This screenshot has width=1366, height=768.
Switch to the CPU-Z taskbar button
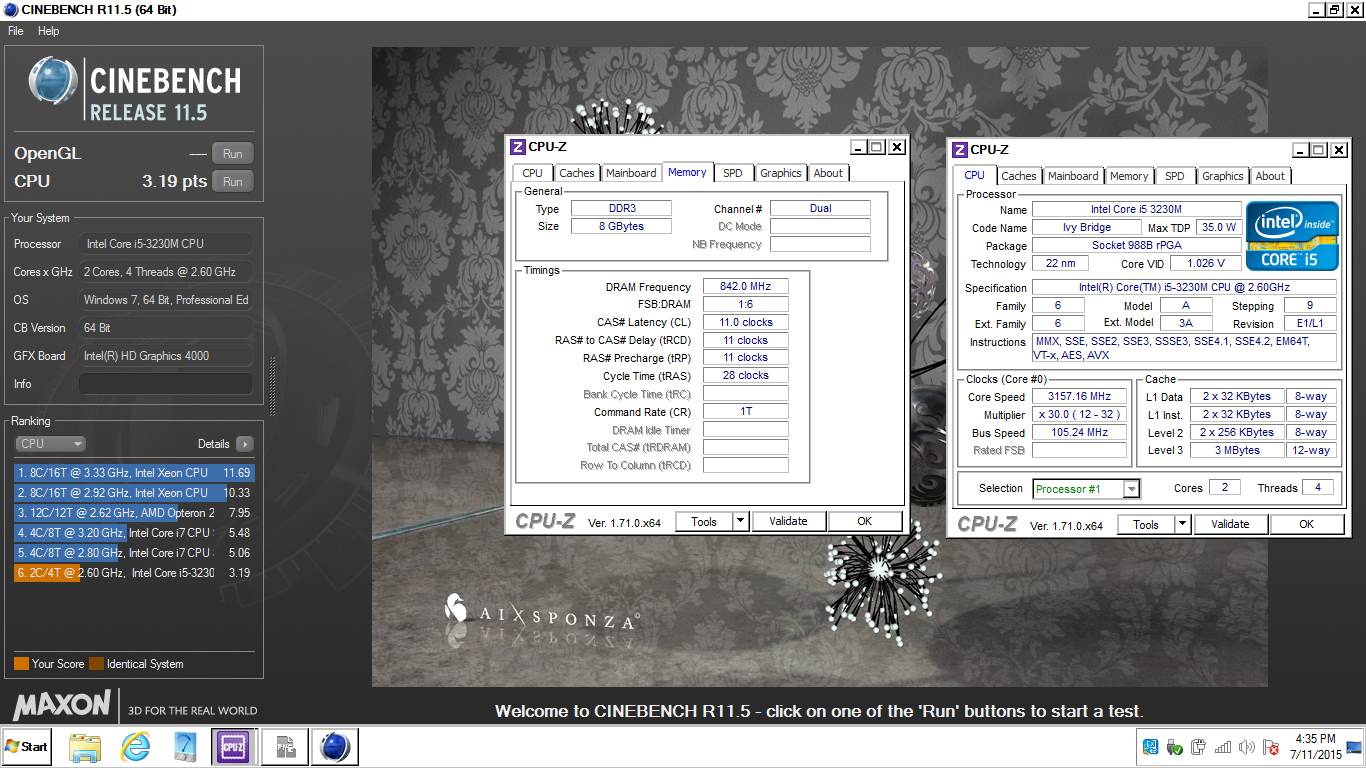233,747
